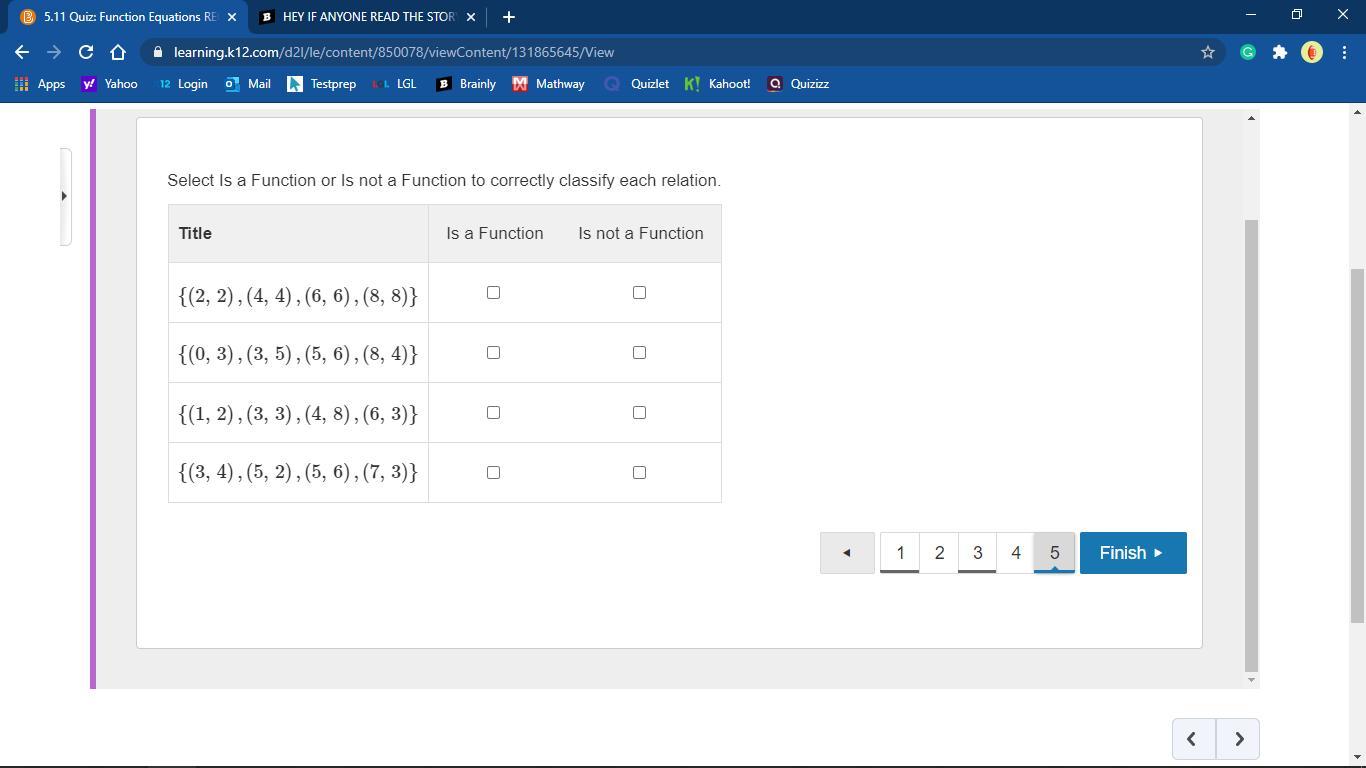Open the Mathway bookmark

548,84
